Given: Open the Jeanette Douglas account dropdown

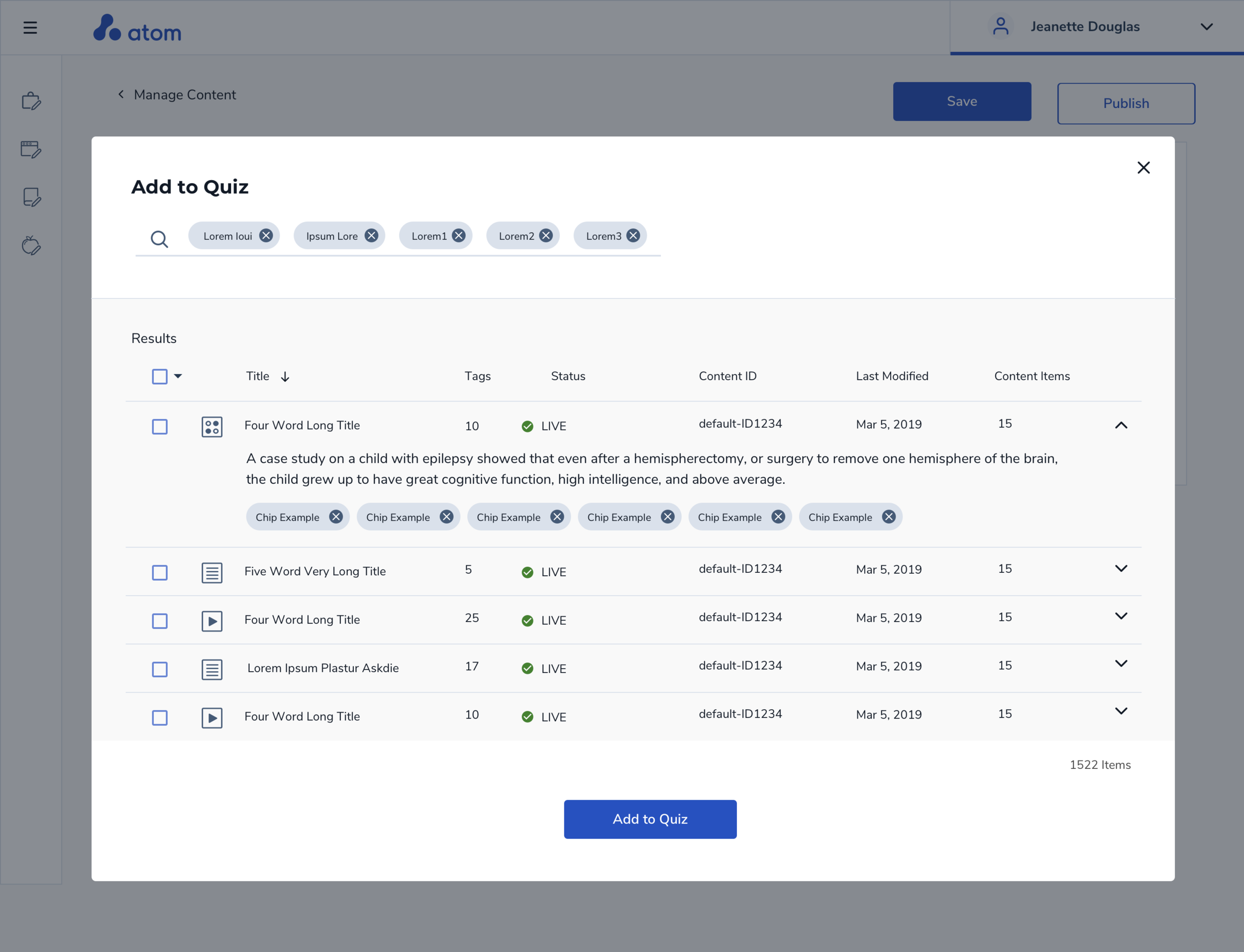Looking at the screenshot, I should pos(1207,27).
